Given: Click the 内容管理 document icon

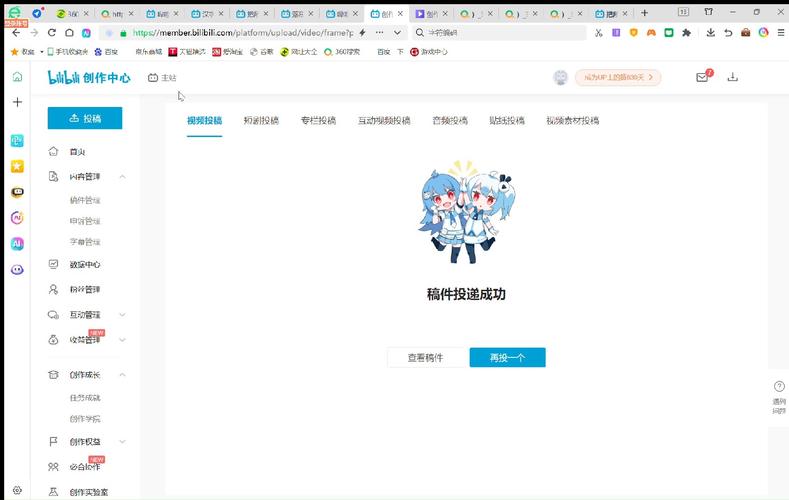Looking at the screenshot, I should tap(53, 177).
